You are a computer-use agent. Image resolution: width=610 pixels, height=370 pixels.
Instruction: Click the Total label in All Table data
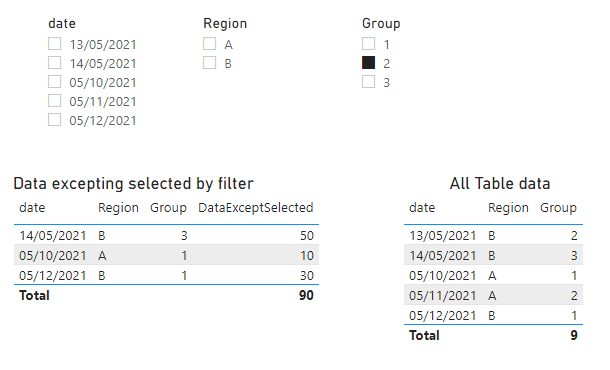pyautogui.click(x=424, y=335)
